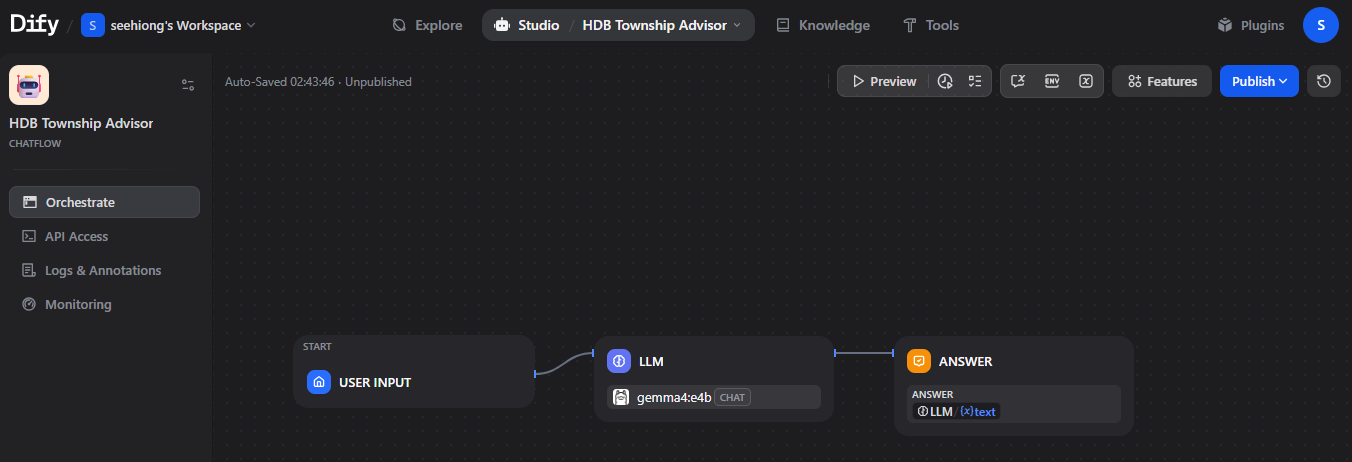Click the Orchestrate panel icon
Screen dimensions: 1352x462
tap(29, 202)
